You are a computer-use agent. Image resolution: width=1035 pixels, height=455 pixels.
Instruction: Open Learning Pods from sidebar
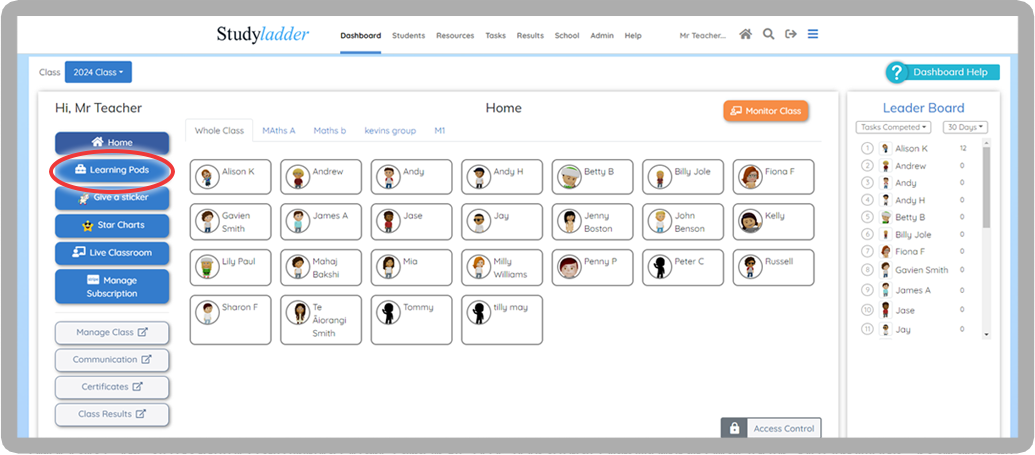pyautogui.click(x=112, y=170)
